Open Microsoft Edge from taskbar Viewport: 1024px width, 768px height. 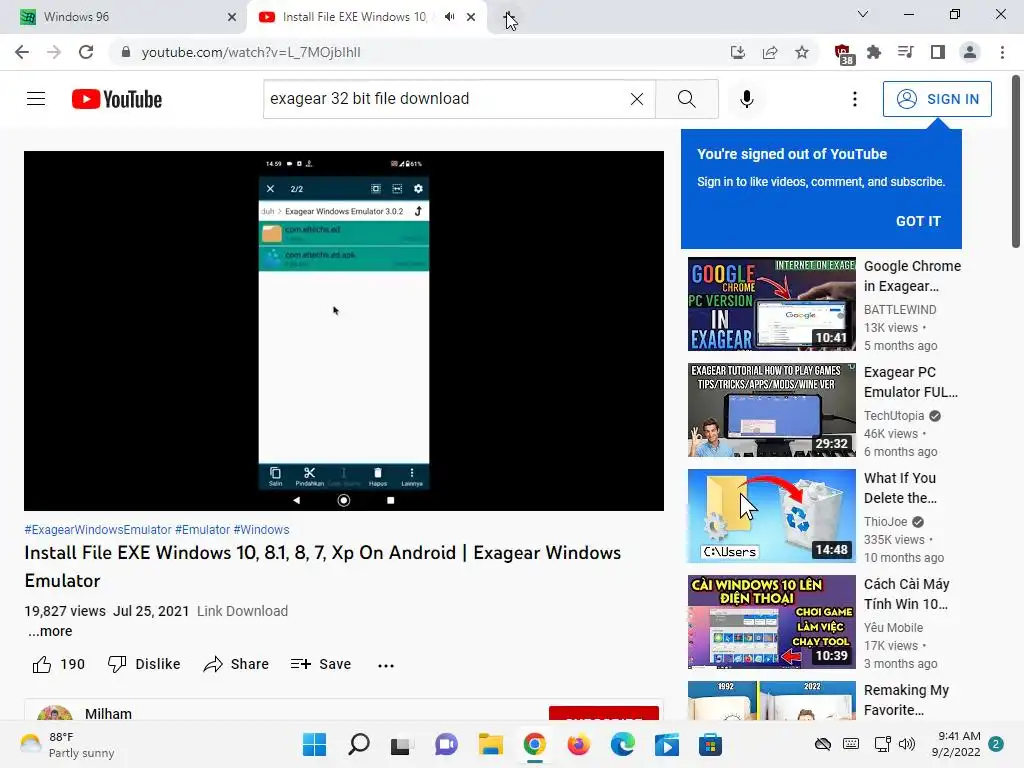[x=622, y=744]
